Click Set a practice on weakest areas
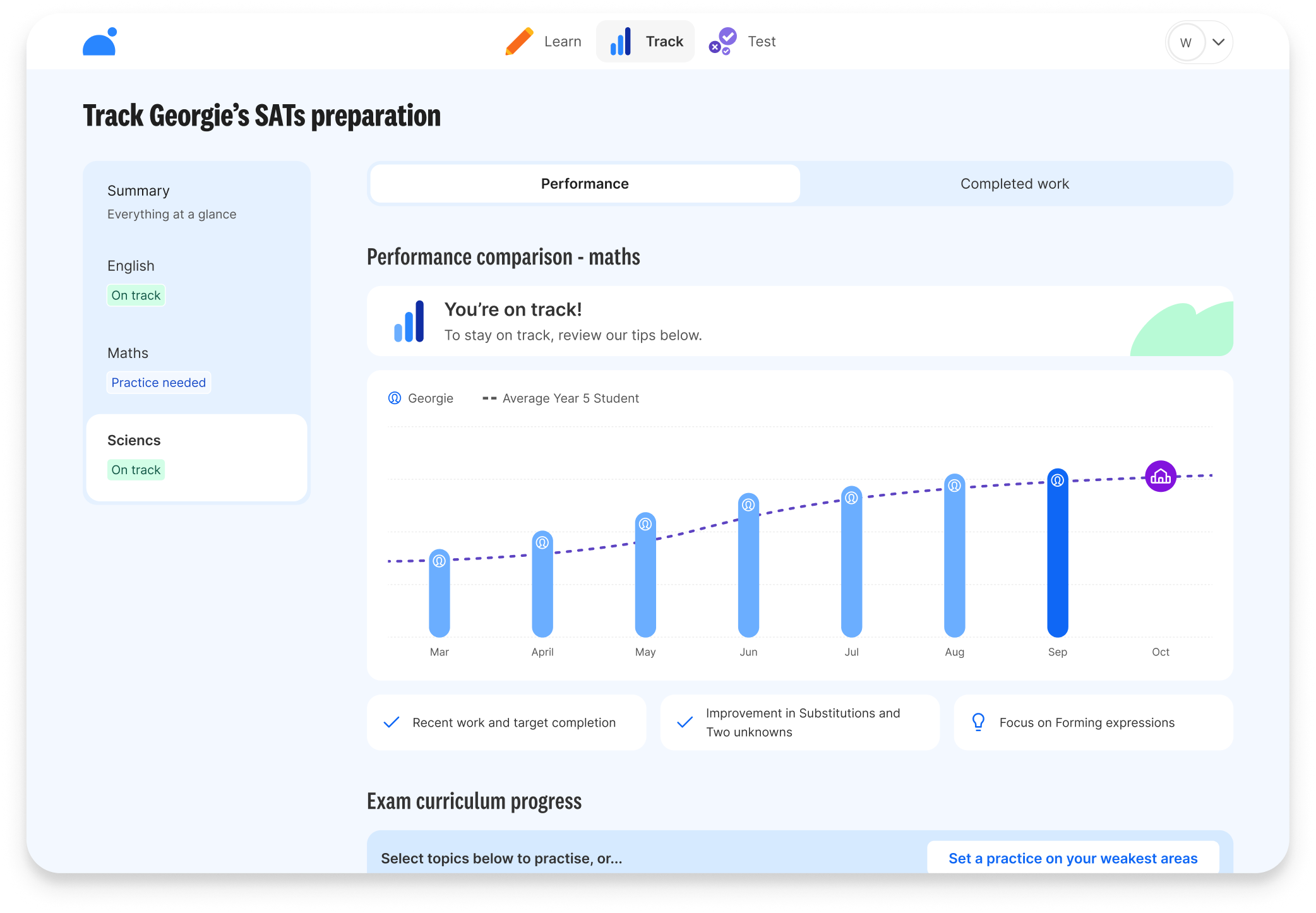Viewport: 1316px width, 913px height. [1072, 858]
